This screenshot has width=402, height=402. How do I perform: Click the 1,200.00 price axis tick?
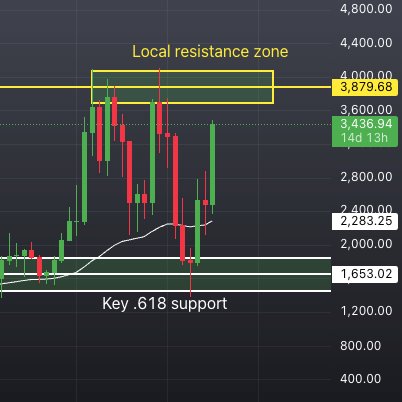(366, 311)
